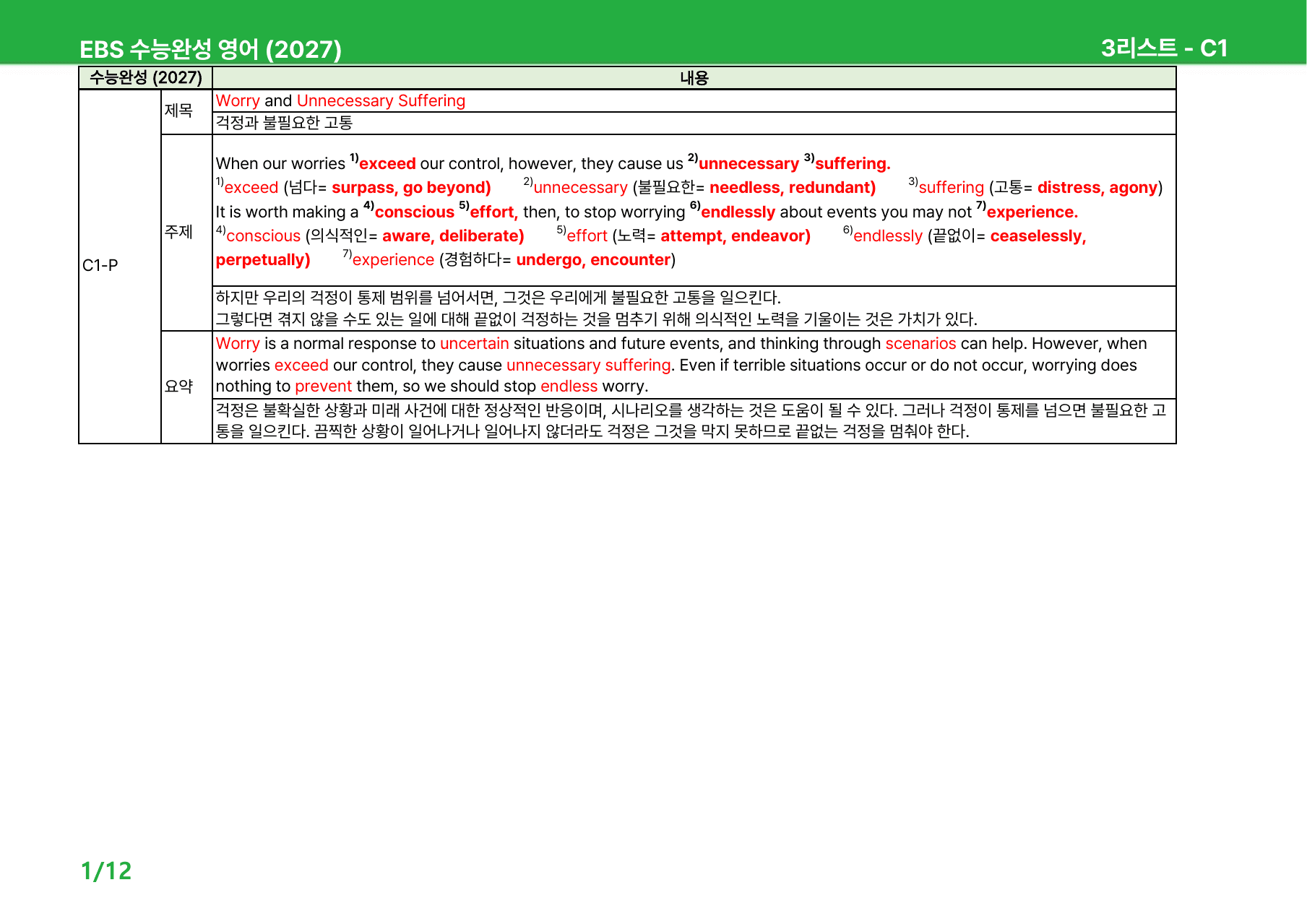Click the synonyms 'needless, redundant)'
The image size is (1307, 924).
(793, 188)
